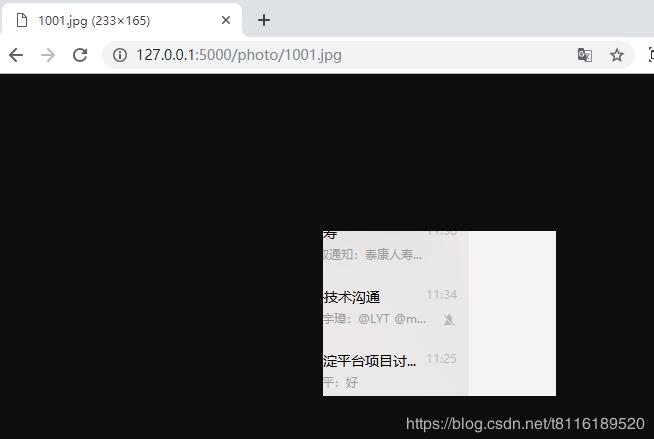Focus the address bar URL text

point(239,55)
